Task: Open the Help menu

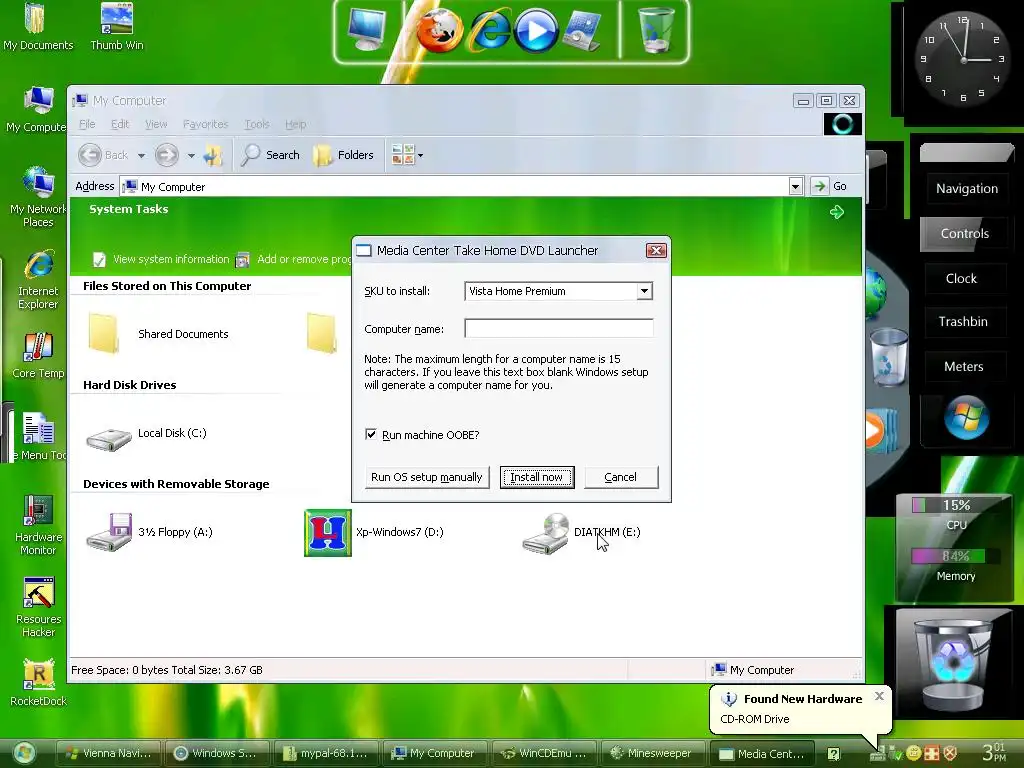Action: point(295,124)
